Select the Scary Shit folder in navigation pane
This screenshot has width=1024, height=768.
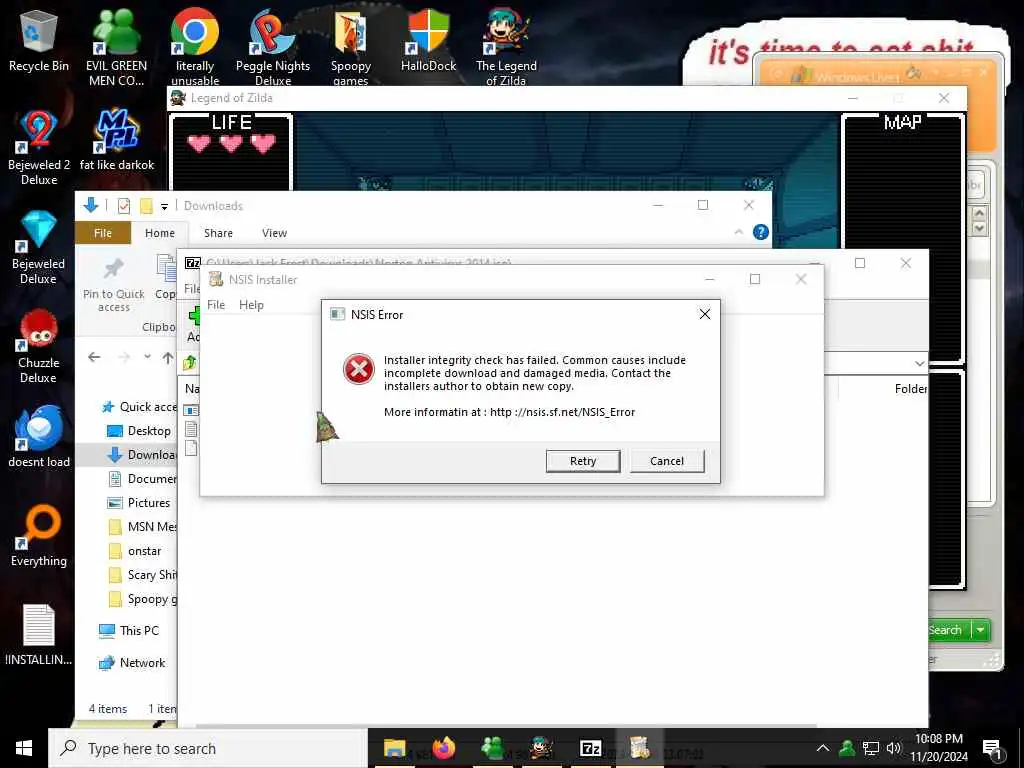(142, 575)
